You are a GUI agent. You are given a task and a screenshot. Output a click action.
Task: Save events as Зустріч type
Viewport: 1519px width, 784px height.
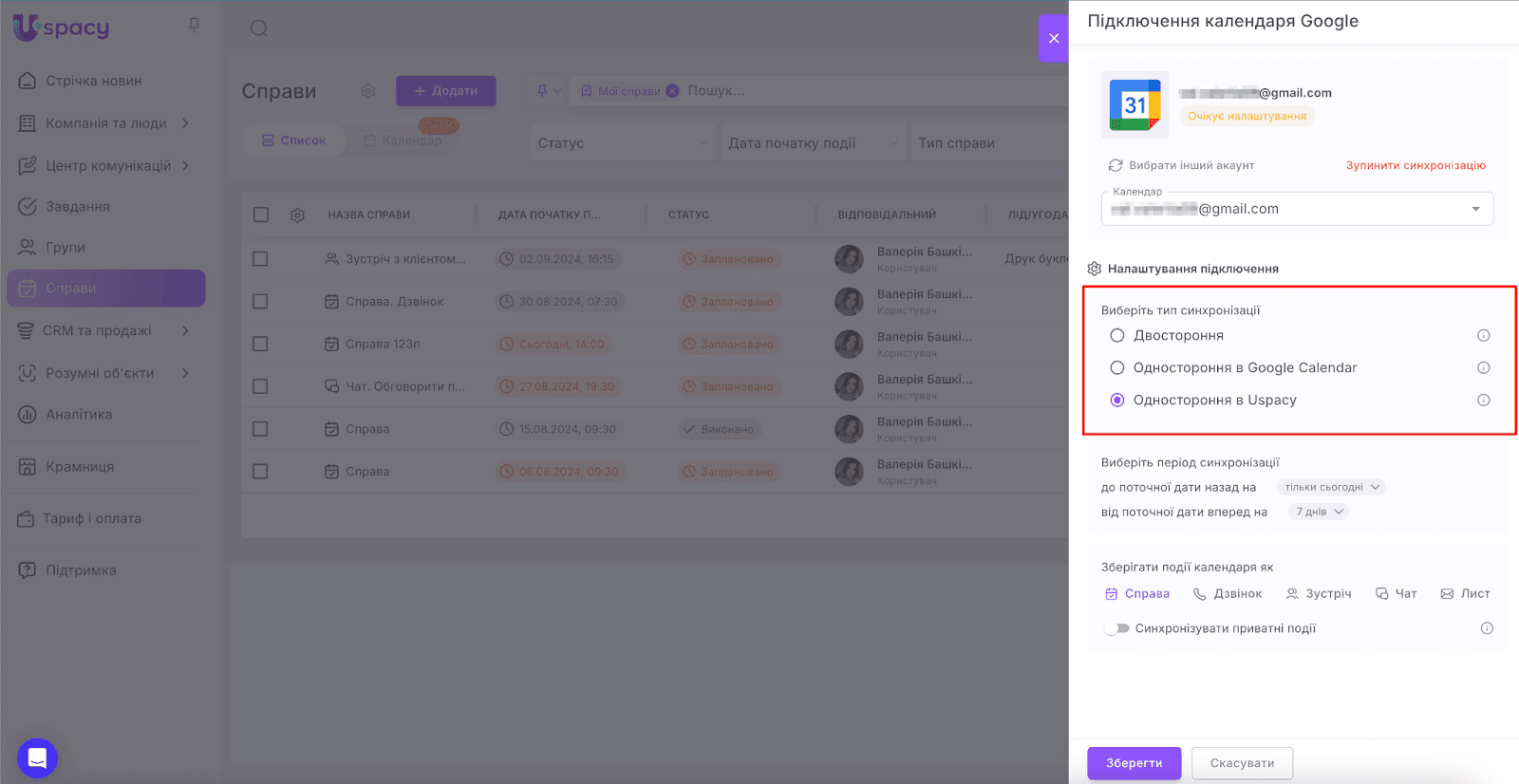point(1319,594)
